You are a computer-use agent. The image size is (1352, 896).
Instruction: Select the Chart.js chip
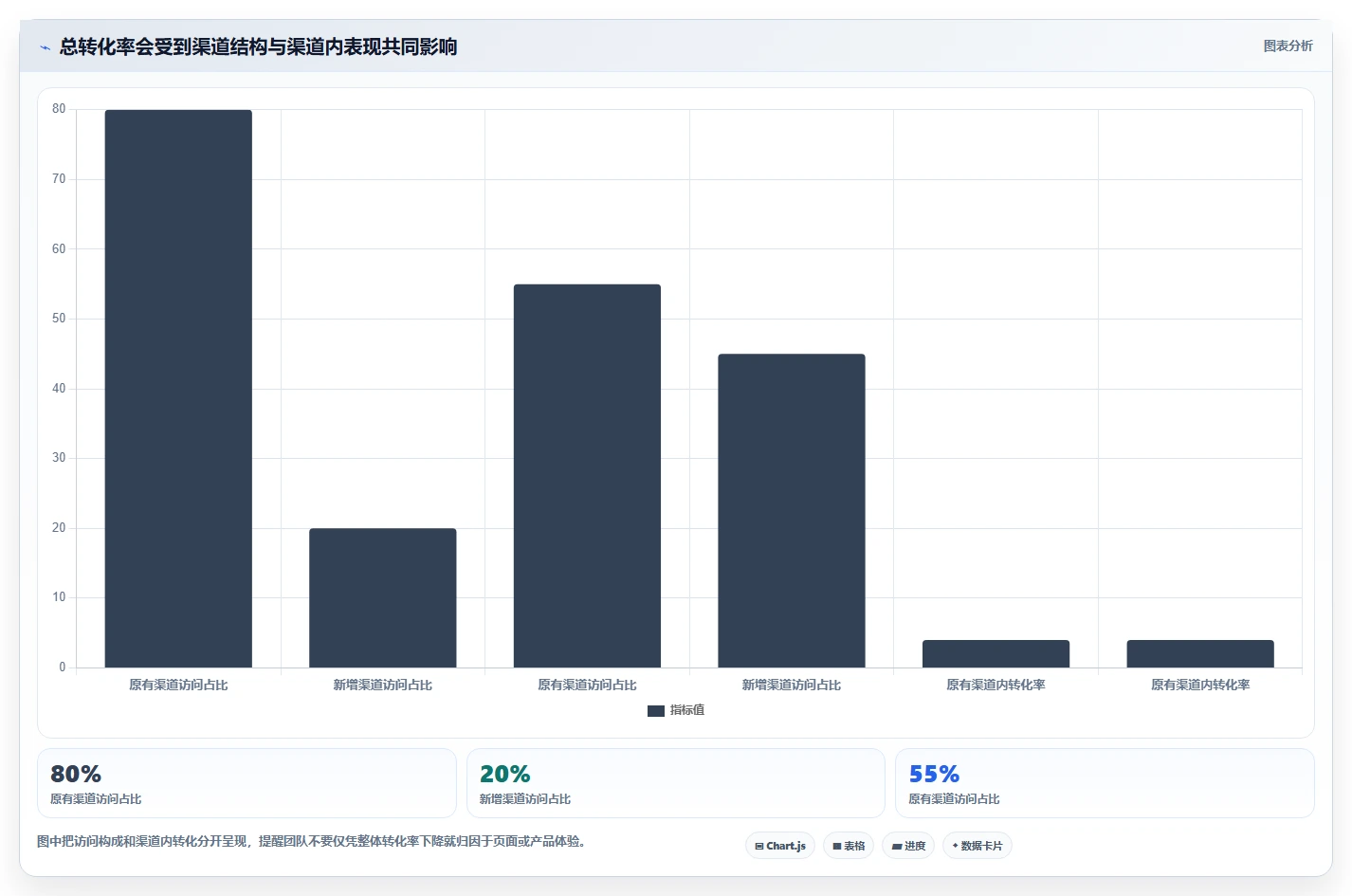[780, 846]
